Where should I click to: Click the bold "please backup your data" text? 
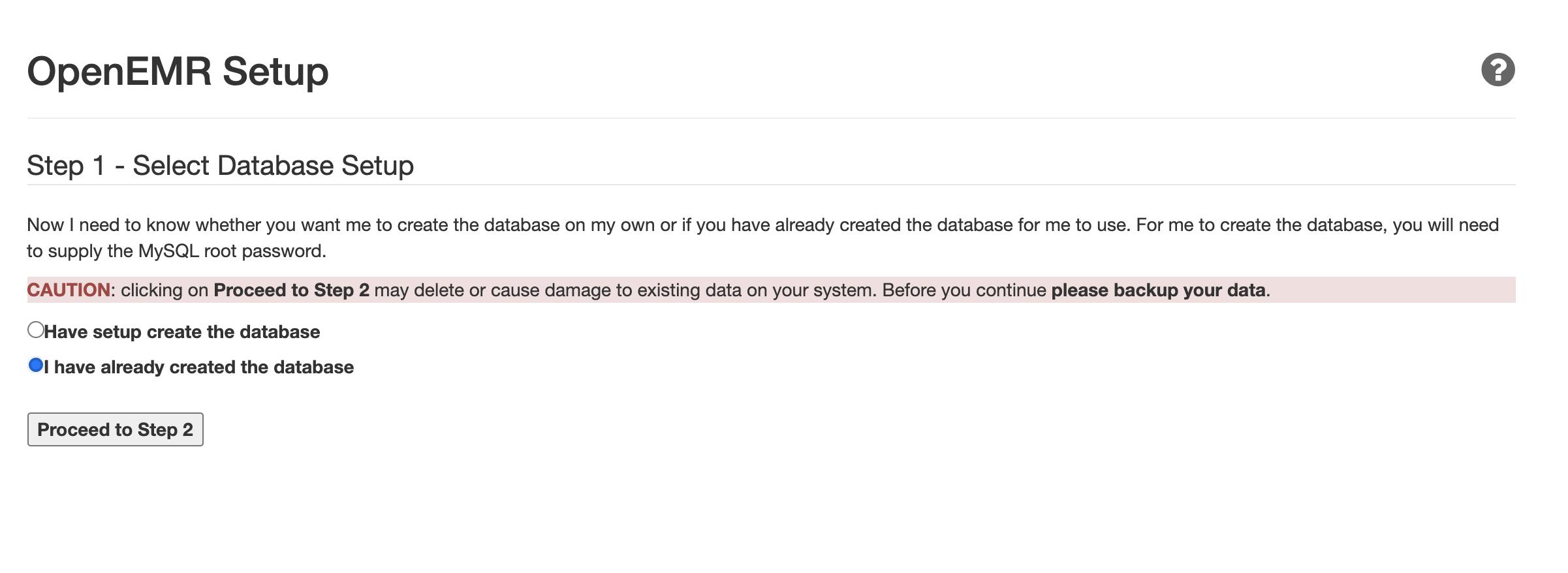point(1158,290)
